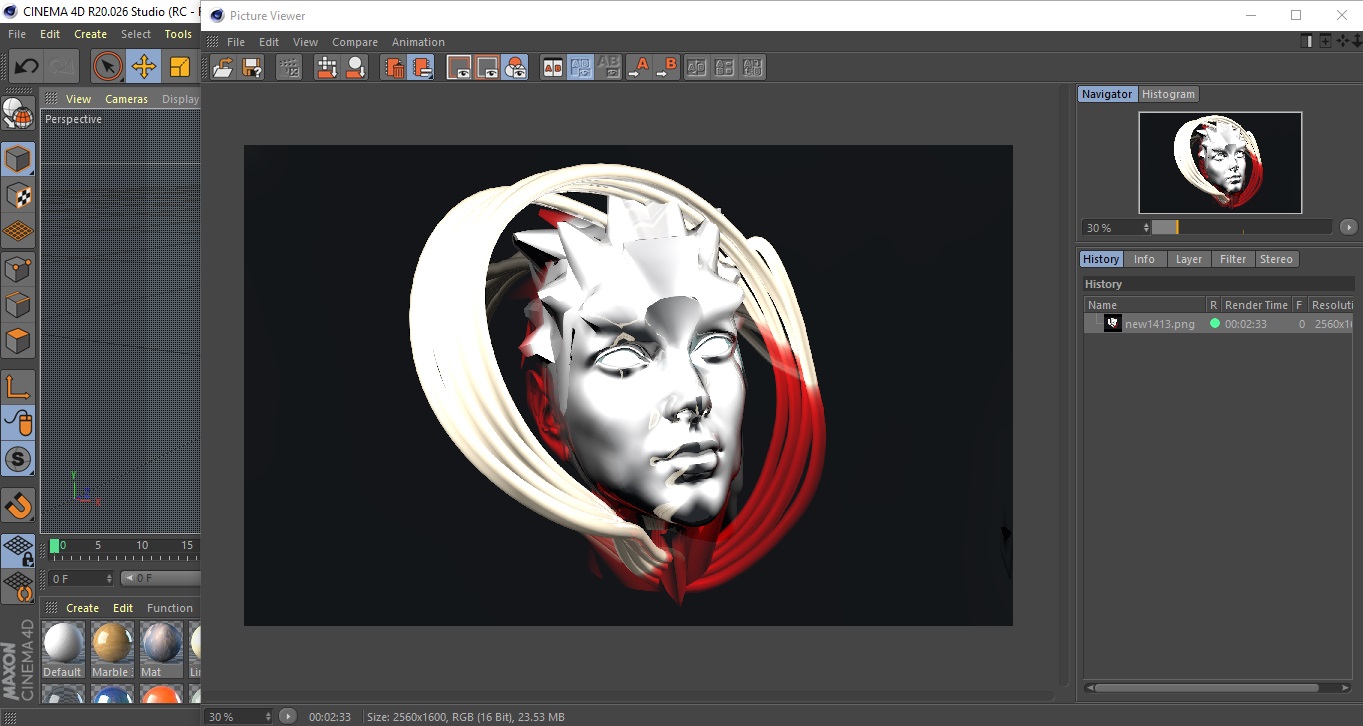Open the Compare menu in Picture Viewer
Image resolution: width=1363 pixels, height=726 pixels.
click(354, 42)
